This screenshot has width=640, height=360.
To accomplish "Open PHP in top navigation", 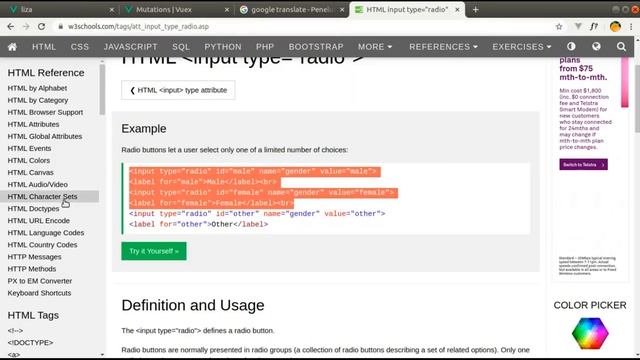I will tap(265, 47).
